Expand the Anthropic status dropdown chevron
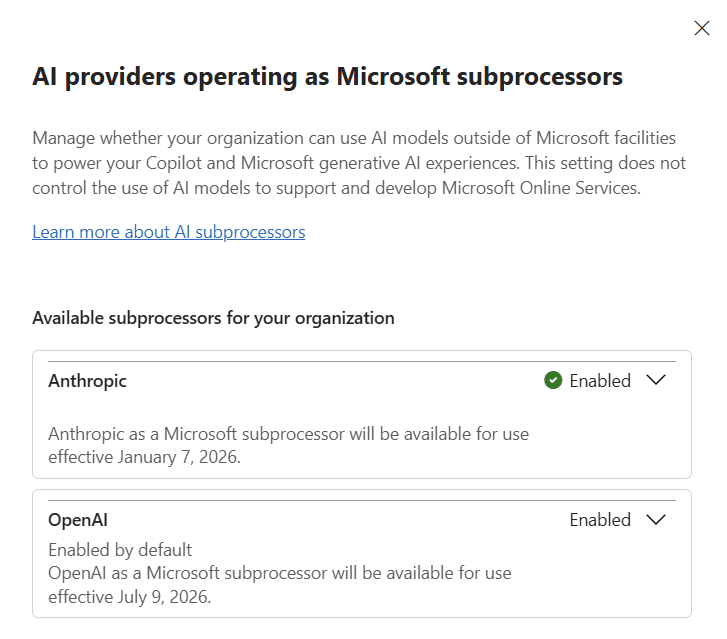 pos(656,380)
